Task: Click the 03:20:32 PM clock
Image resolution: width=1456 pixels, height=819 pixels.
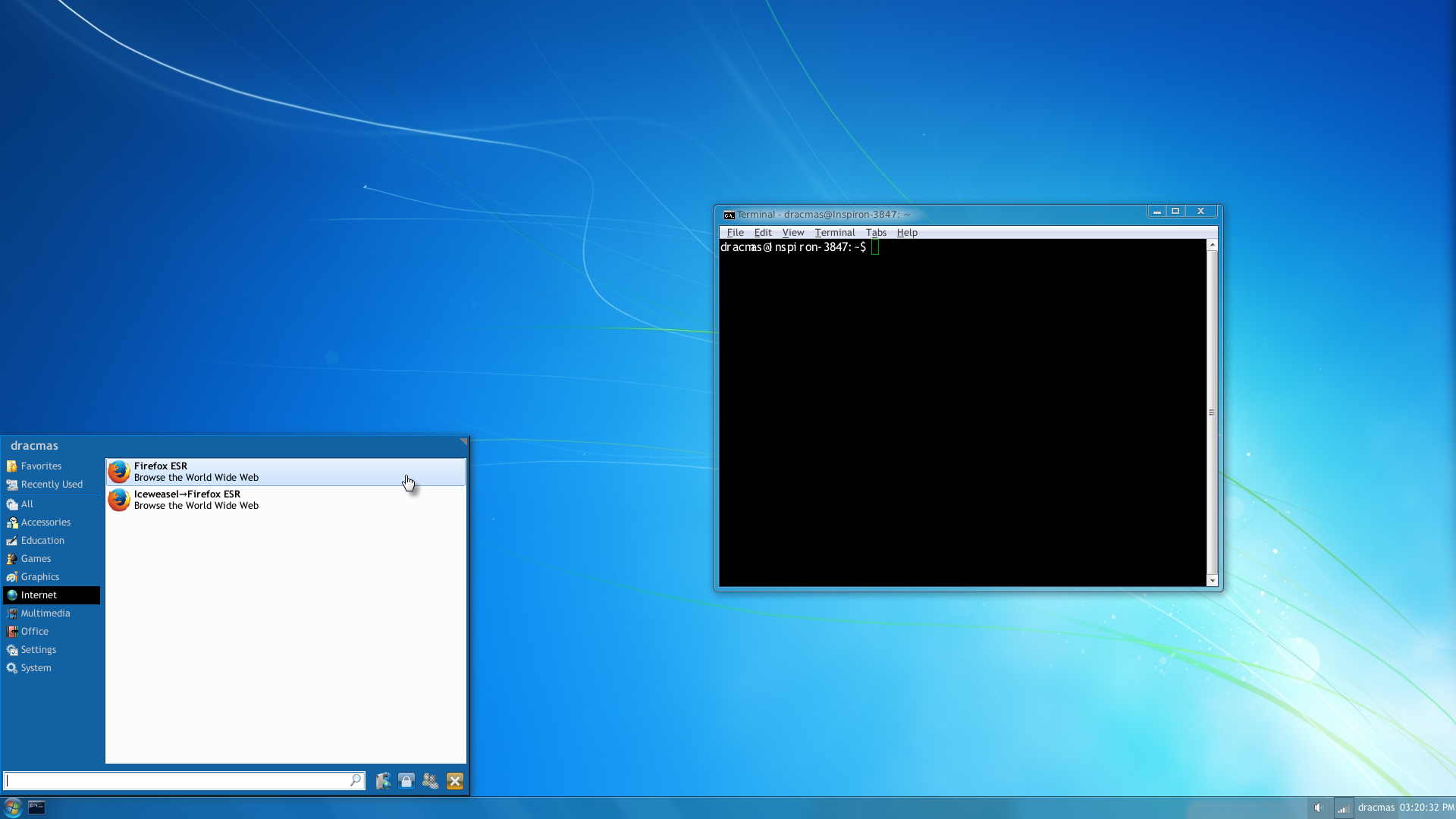Action: tap(1426, 808)
